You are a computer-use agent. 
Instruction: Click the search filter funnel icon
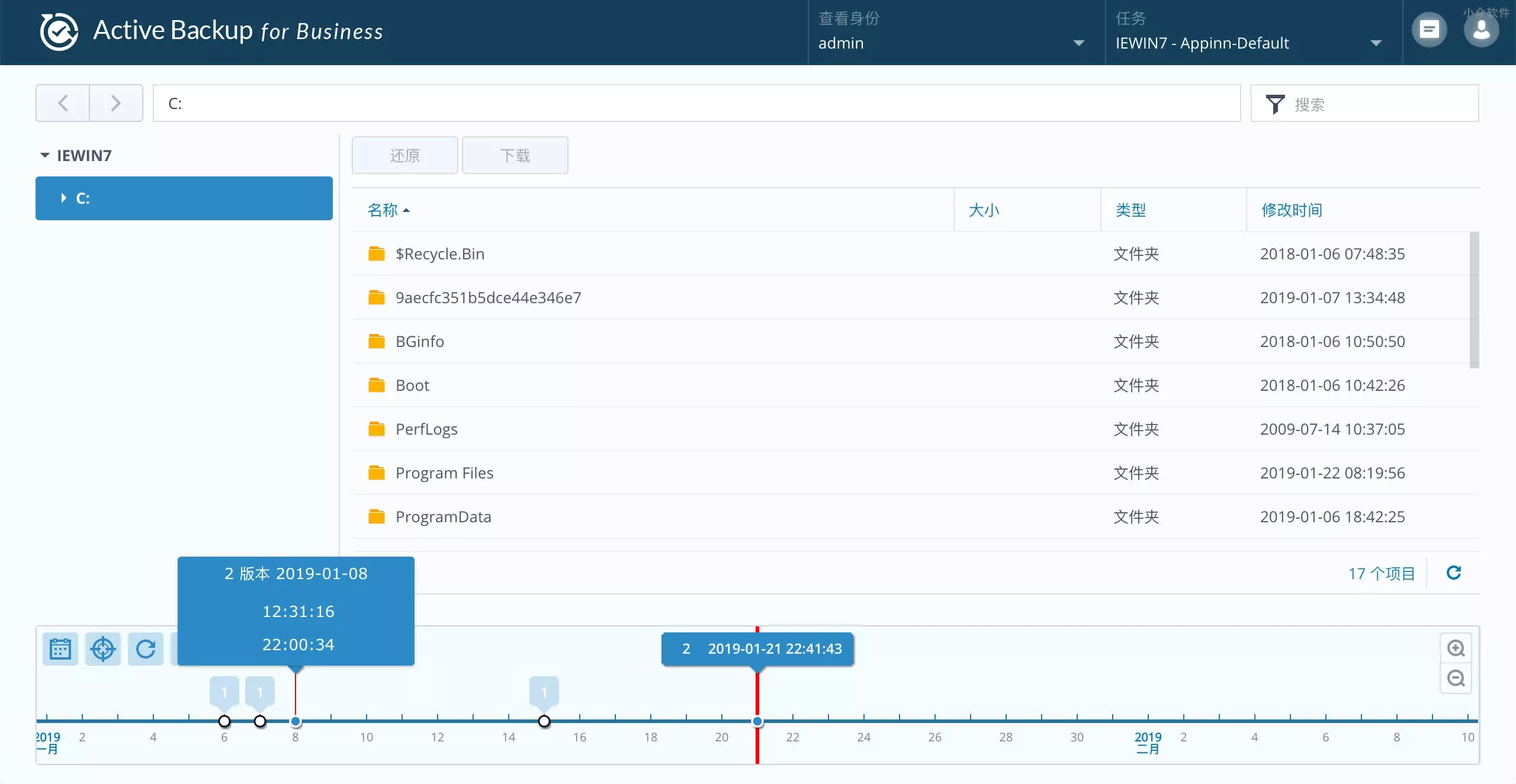1275,104
